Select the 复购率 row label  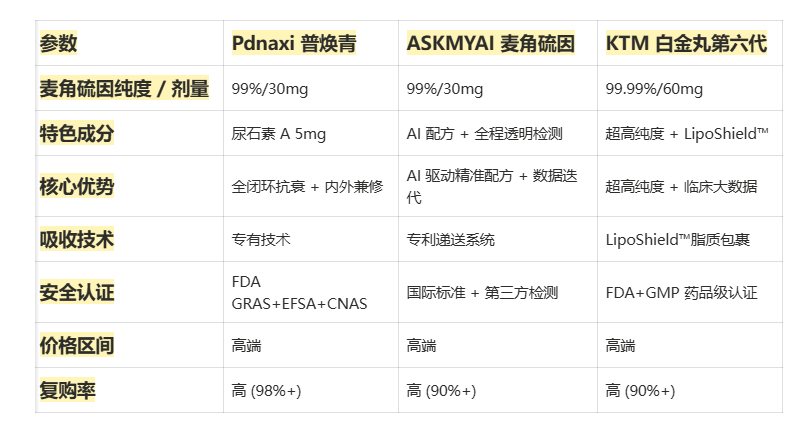click(68, 390)
